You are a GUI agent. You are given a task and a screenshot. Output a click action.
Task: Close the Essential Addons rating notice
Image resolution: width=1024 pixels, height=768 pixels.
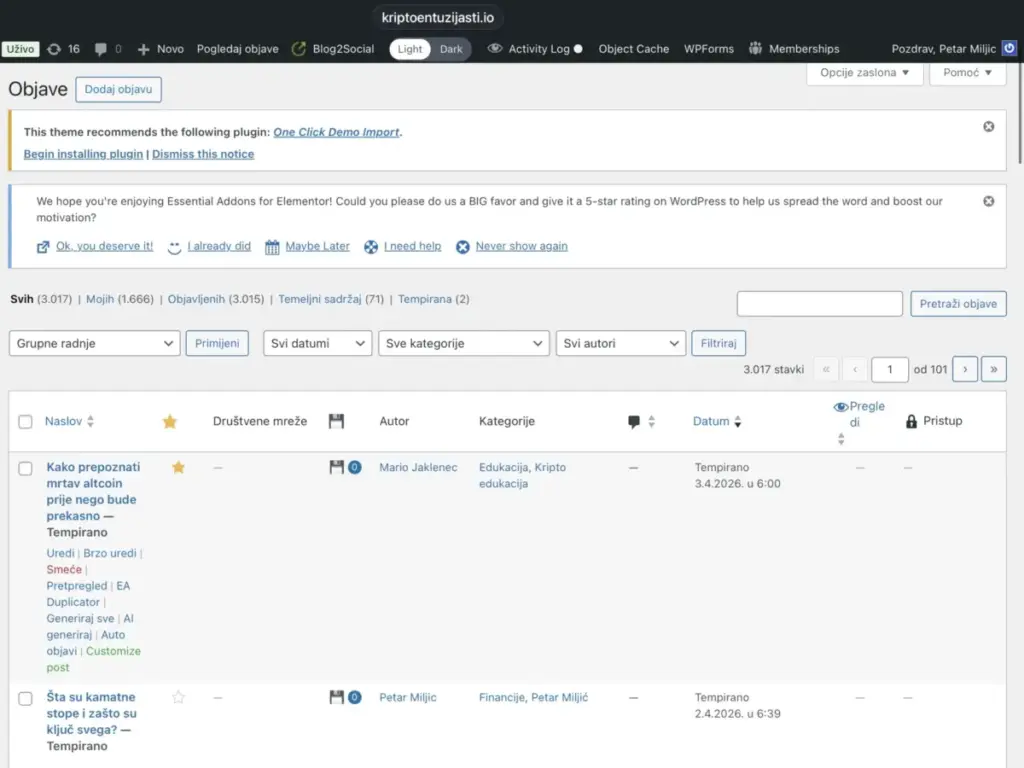(988, 201)
